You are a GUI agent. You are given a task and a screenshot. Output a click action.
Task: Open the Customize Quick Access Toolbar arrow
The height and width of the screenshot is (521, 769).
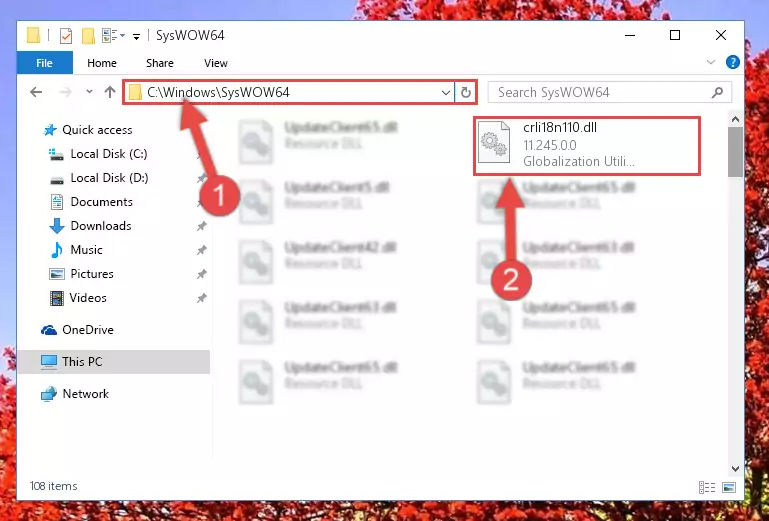[136, 36]
